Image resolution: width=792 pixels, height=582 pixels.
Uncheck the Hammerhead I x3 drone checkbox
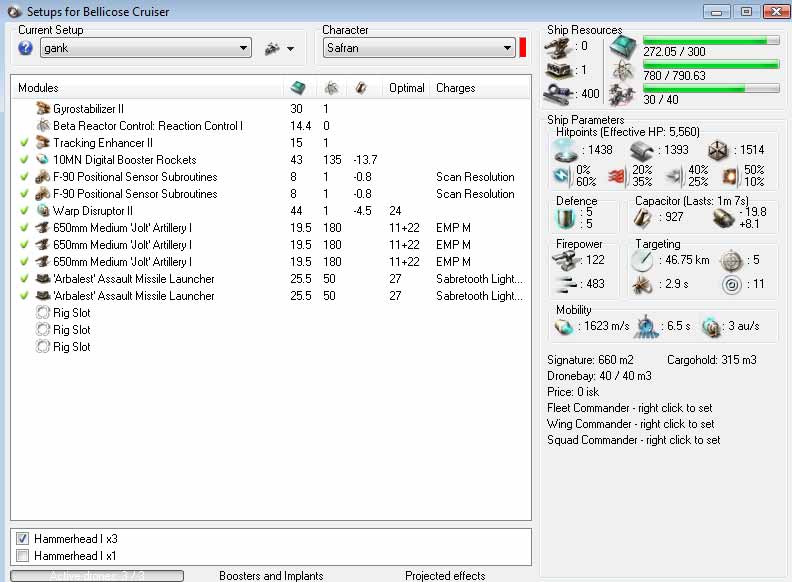coord(23,538)
